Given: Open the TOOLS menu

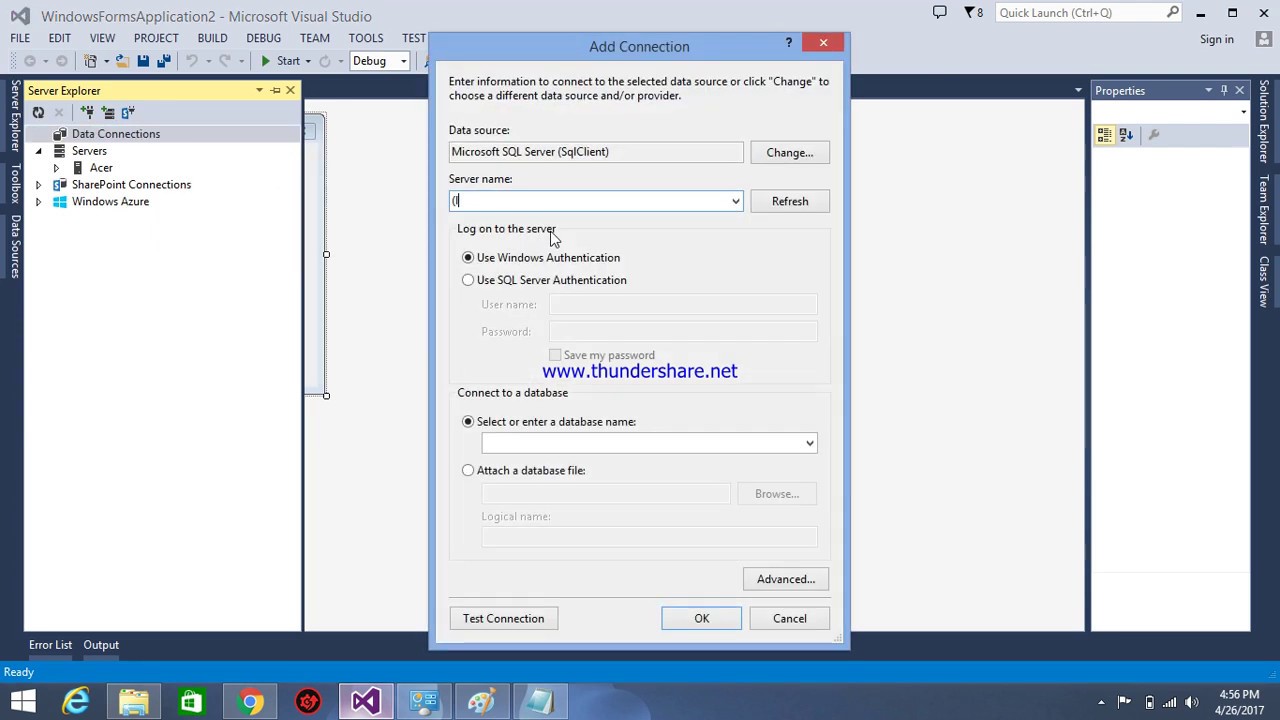Looking at the screenshot, I should coord(366,38).
